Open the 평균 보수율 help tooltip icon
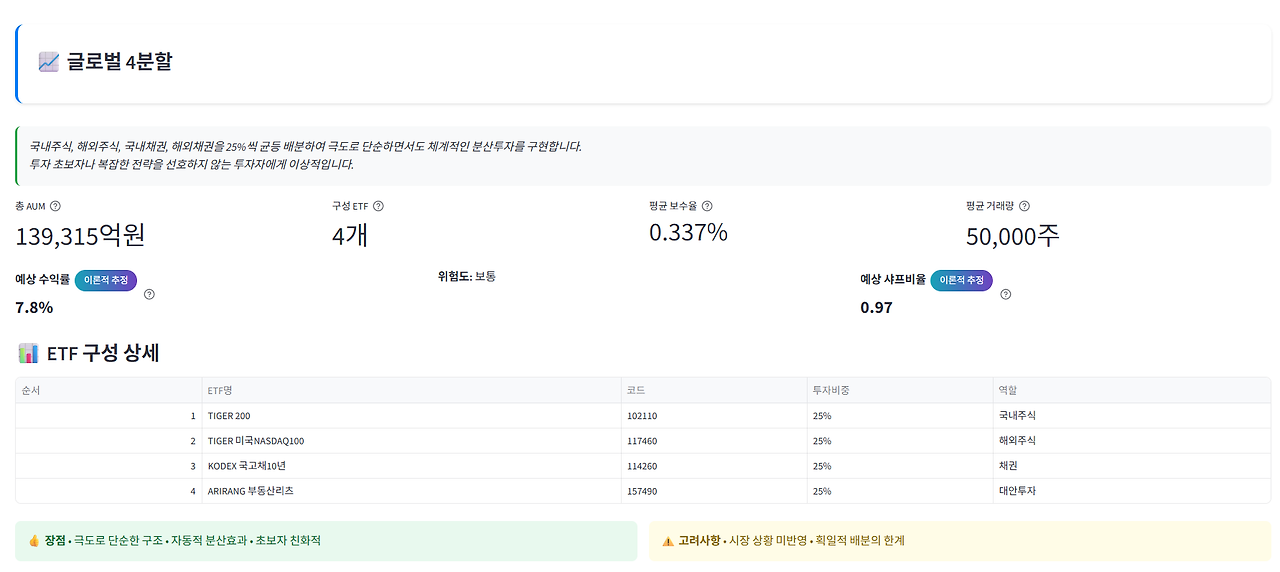This screenshot has height=572, width=1280. coord(707,206)
